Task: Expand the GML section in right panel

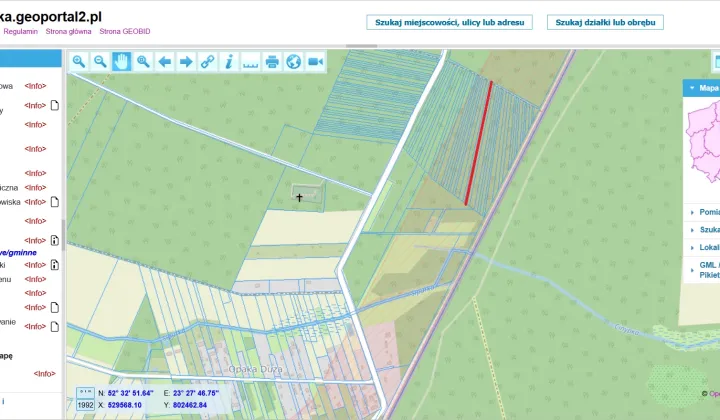Action: click(704, 266)
